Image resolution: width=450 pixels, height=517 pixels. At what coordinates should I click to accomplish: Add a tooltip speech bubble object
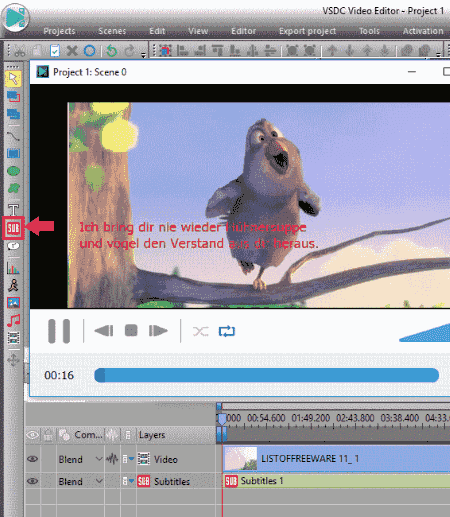click(x=13, y=246)
